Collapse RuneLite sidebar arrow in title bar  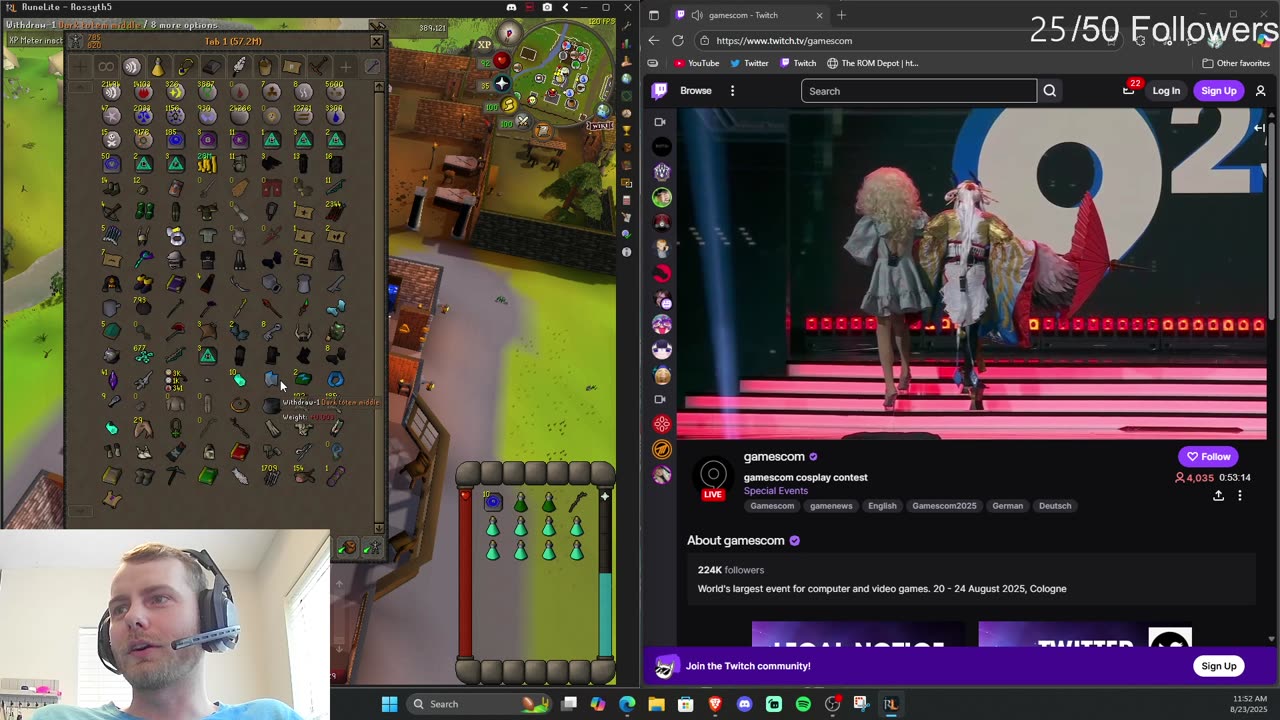tap(565, 7)
